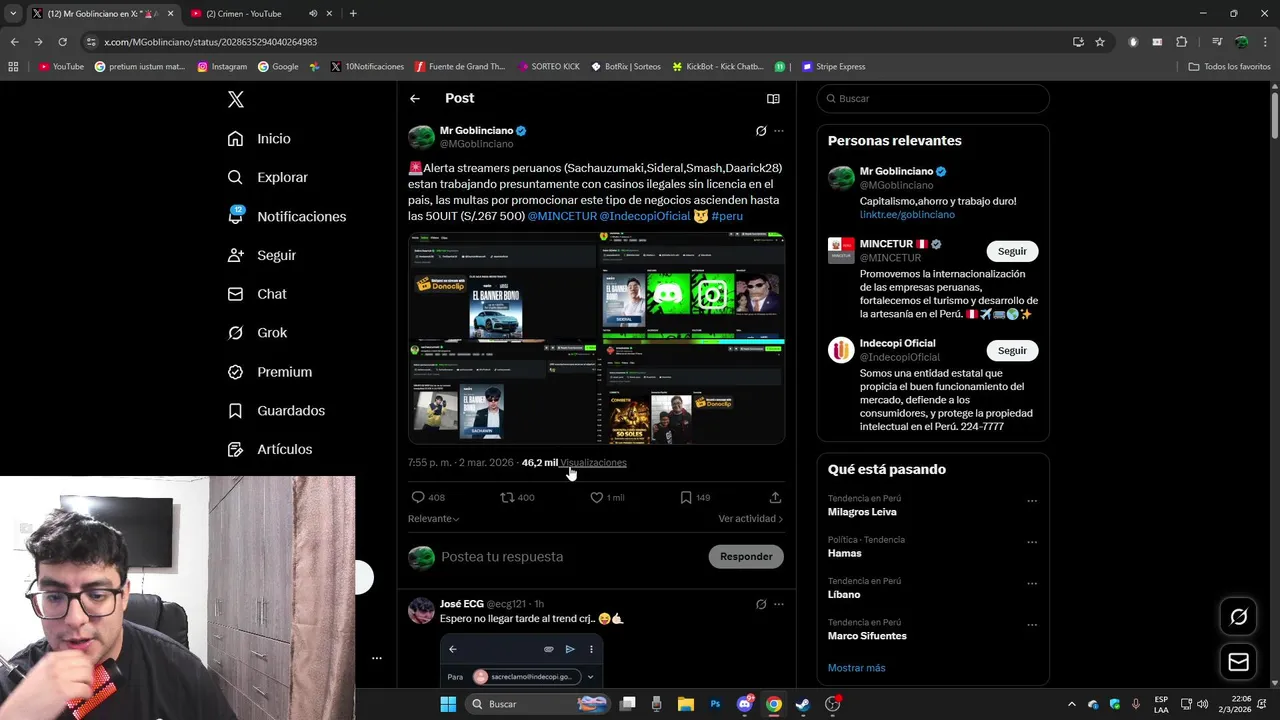Expand the tab search dropdown arrow

tap(13, 14)
